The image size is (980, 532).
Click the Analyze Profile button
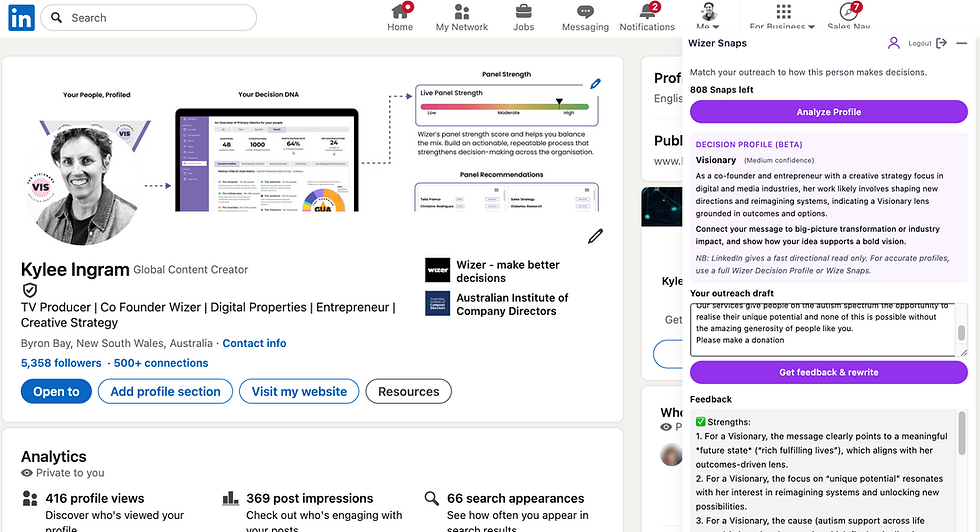point(829,112)
